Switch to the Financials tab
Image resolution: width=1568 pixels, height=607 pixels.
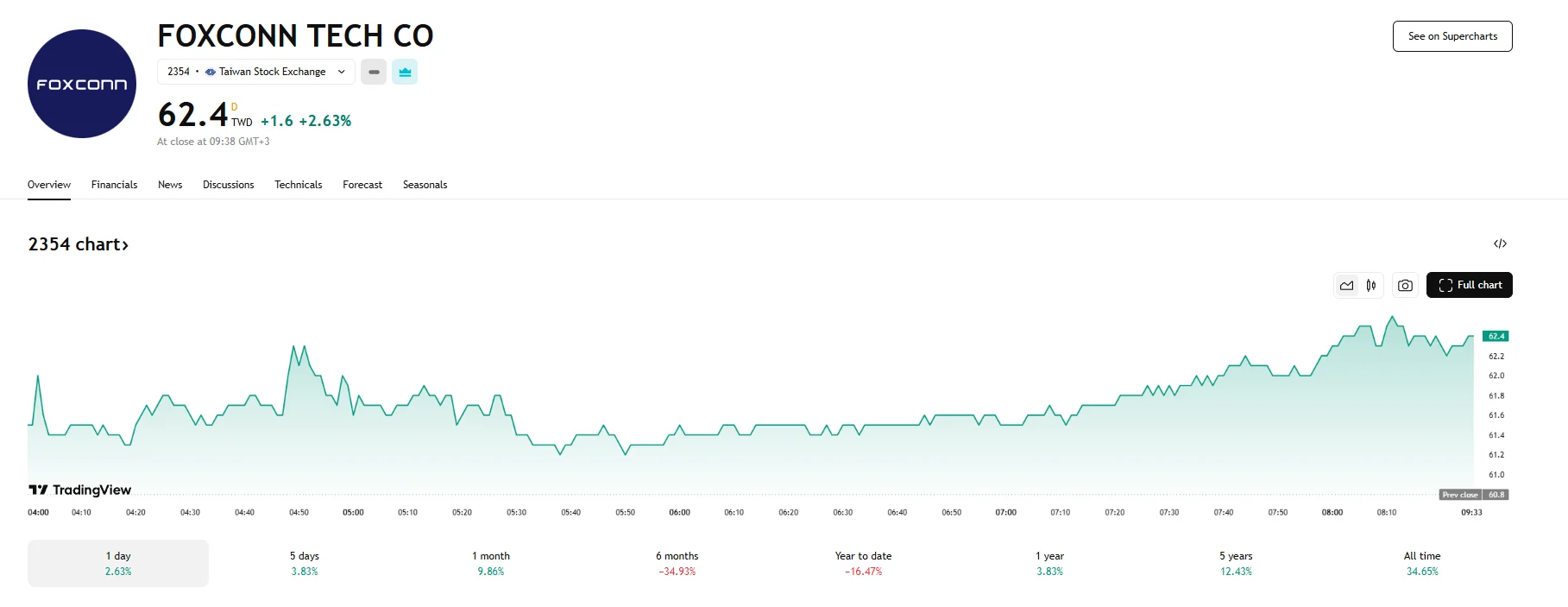click(x=114, y=184)
